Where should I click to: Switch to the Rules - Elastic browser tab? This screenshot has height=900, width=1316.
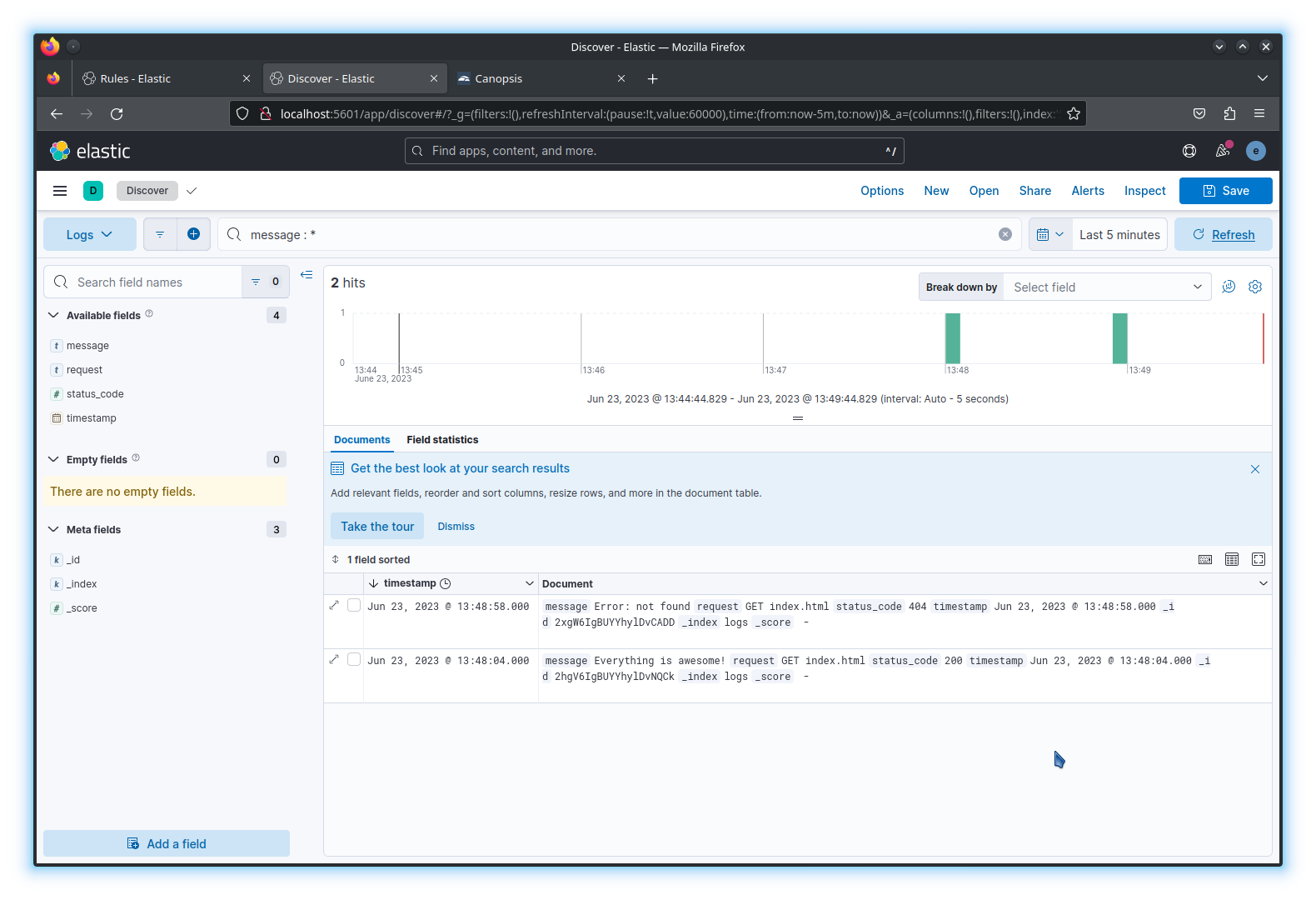(x=166, y=78)
